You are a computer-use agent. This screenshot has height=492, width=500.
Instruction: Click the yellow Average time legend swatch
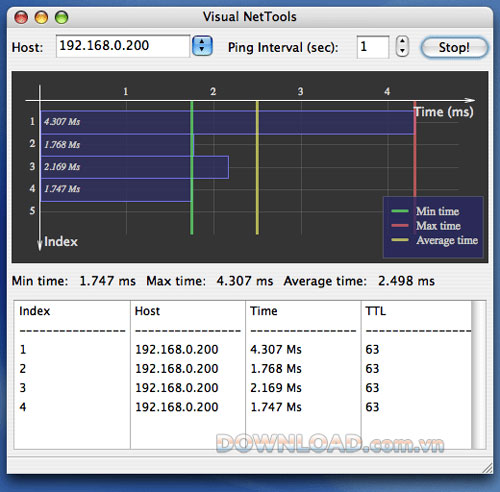[x=400, y=240]
